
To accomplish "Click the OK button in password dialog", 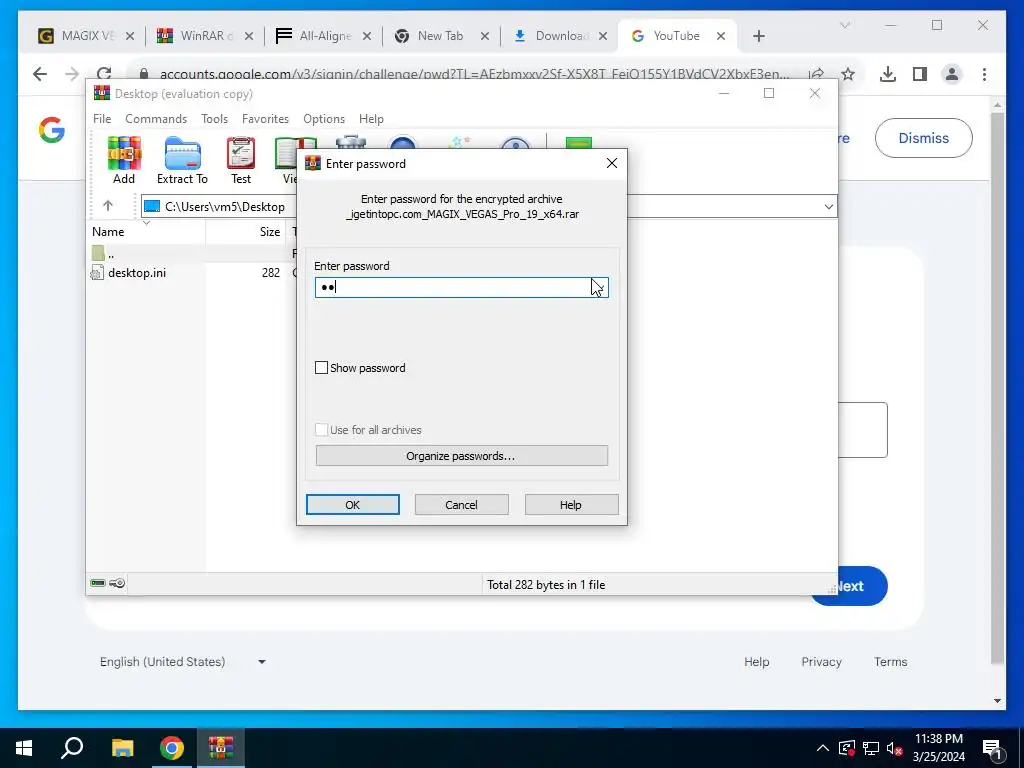I will (x=353, y=505).
